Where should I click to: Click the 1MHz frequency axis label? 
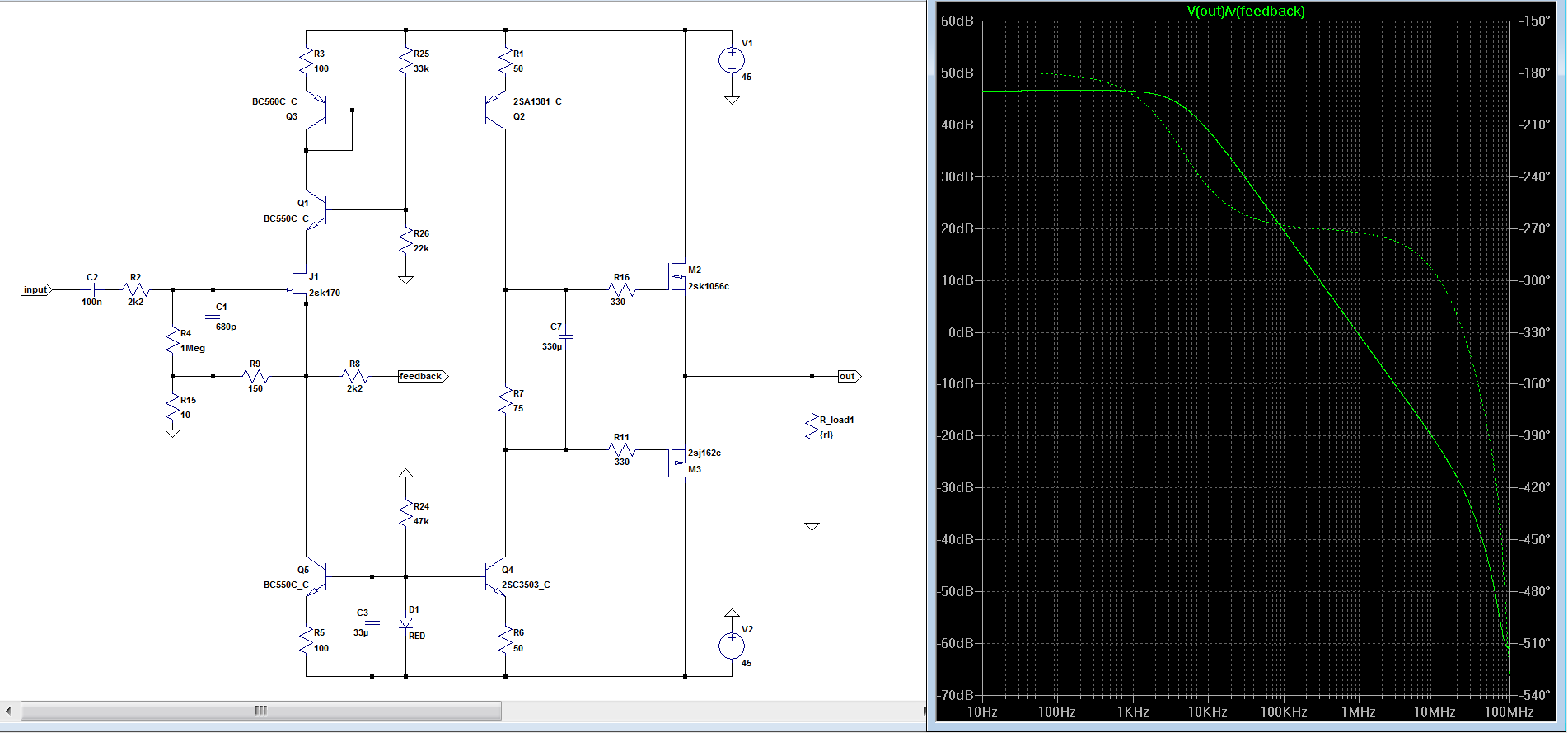[x=1359, y=712]
